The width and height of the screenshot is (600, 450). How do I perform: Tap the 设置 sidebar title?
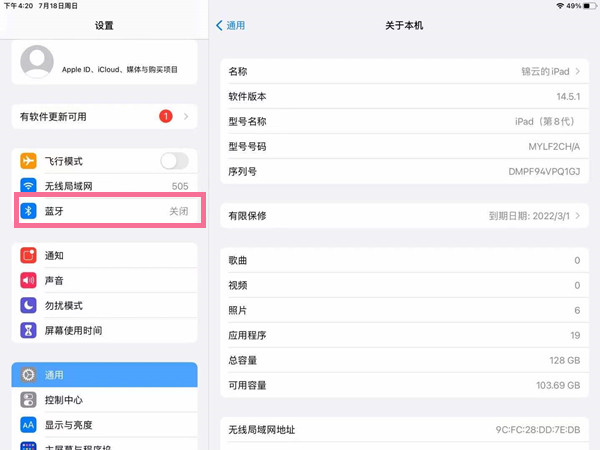(x=104, y=26)
